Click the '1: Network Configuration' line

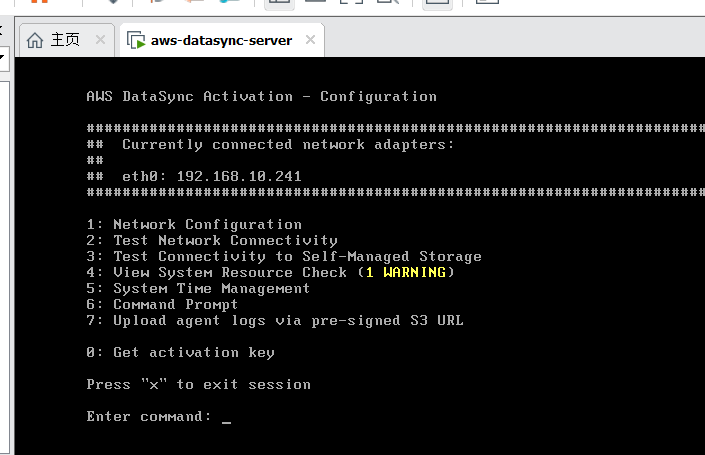click(x=194, y=224)
